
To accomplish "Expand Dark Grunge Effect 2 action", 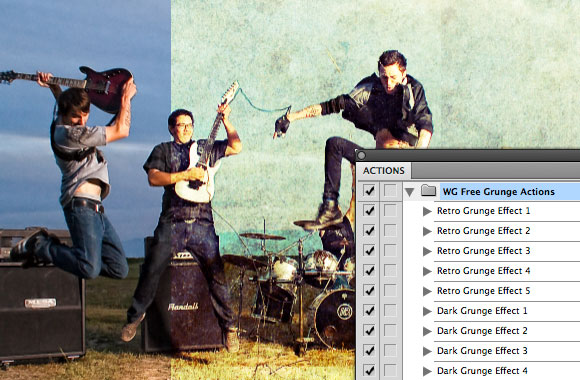I will point(427,331).
